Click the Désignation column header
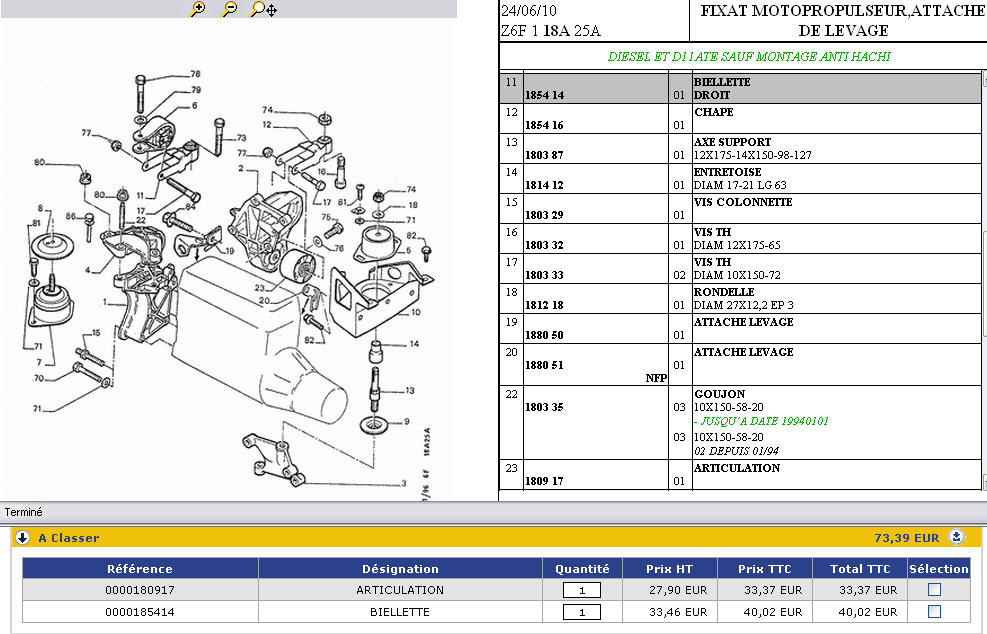This screenshot has height=634, width=987. 400,569
